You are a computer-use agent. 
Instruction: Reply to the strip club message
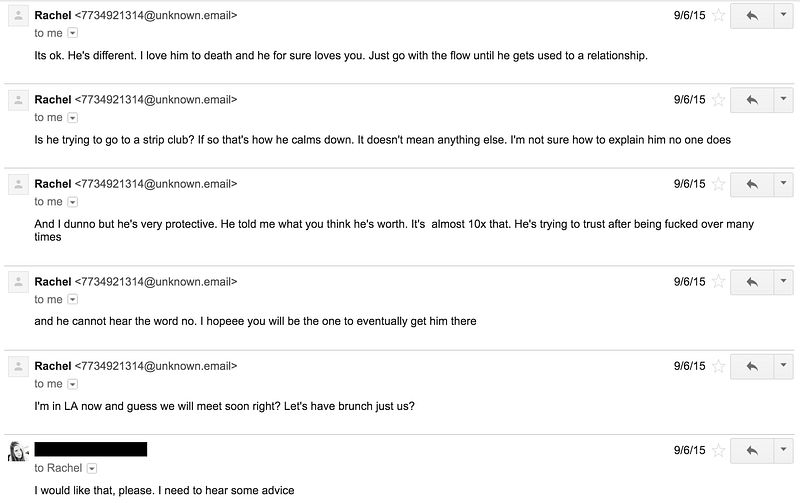click(x=752, y=99)
